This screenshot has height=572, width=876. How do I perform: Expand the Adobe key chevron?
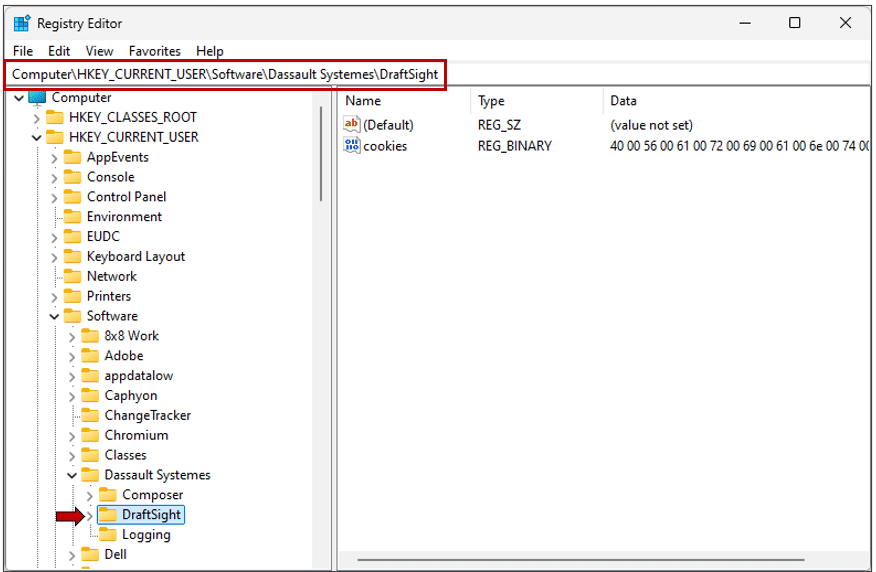click(x=72, y=356)
